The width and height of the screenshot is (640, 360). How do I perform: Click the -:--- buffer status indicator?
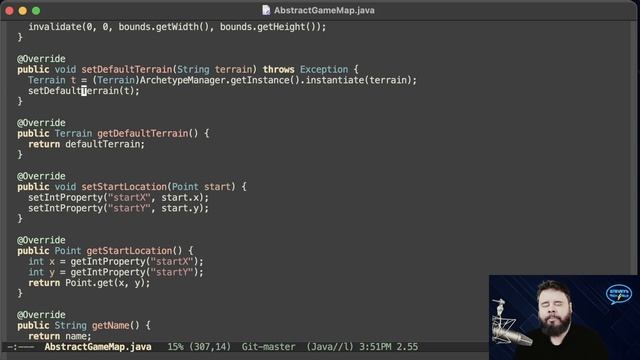click(x=21, y=347)
